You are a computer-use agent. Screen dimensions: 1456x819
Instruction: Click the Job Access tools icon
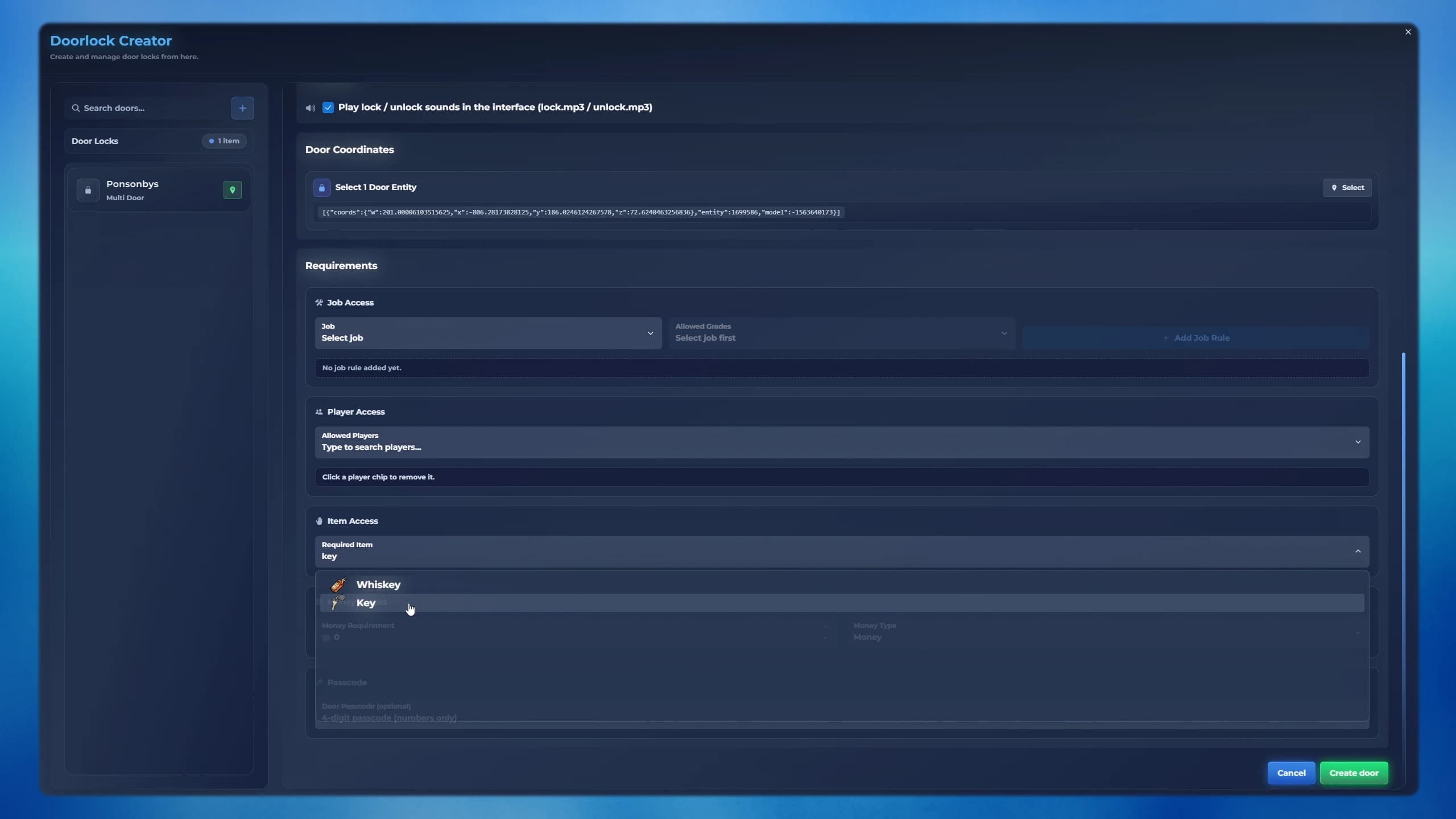click(319, 303)
